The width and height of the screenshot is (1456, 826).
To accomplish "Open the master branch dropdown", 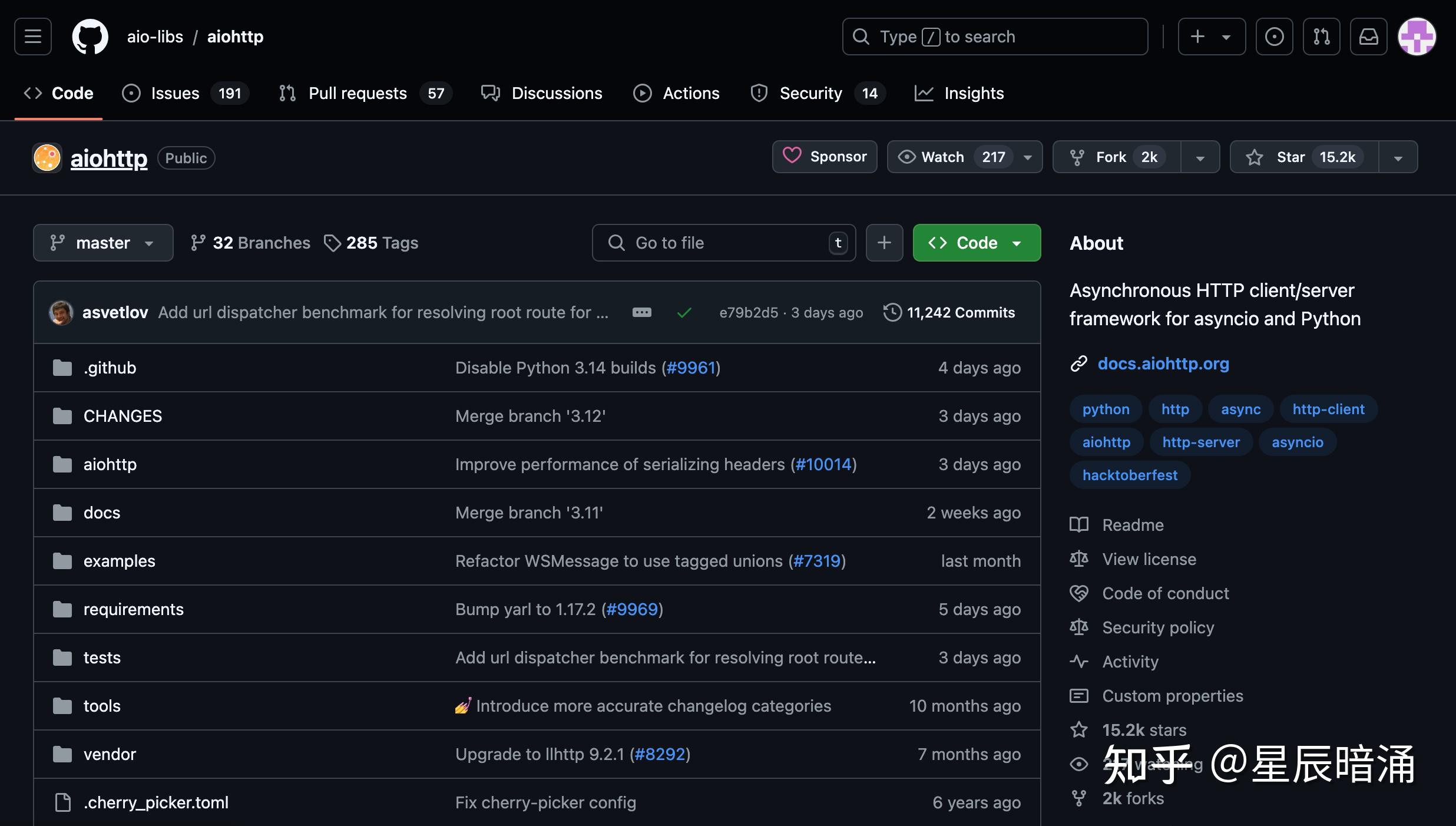I will click(x=103, y=243).
